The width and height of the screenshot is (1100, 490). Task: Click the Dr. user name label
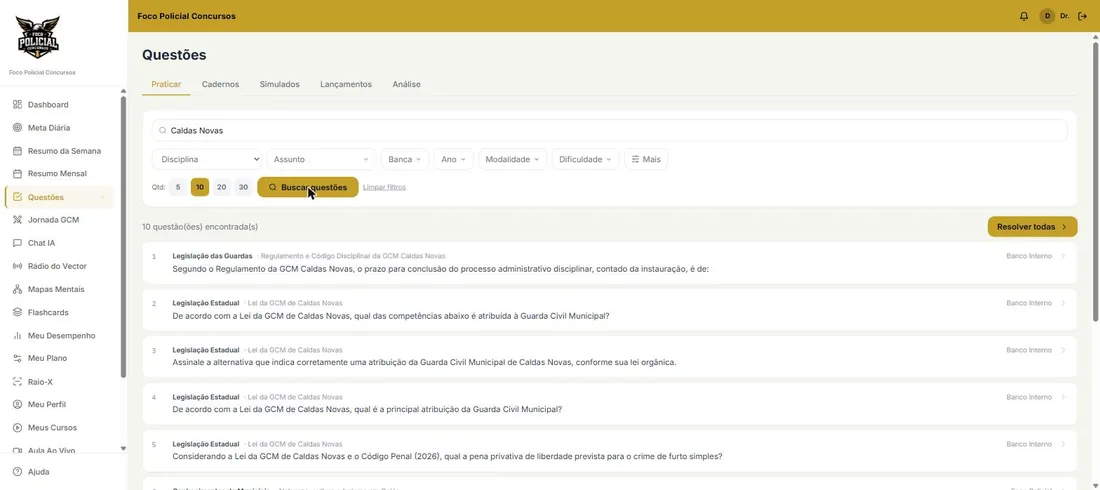click(x=1065, y=16)
